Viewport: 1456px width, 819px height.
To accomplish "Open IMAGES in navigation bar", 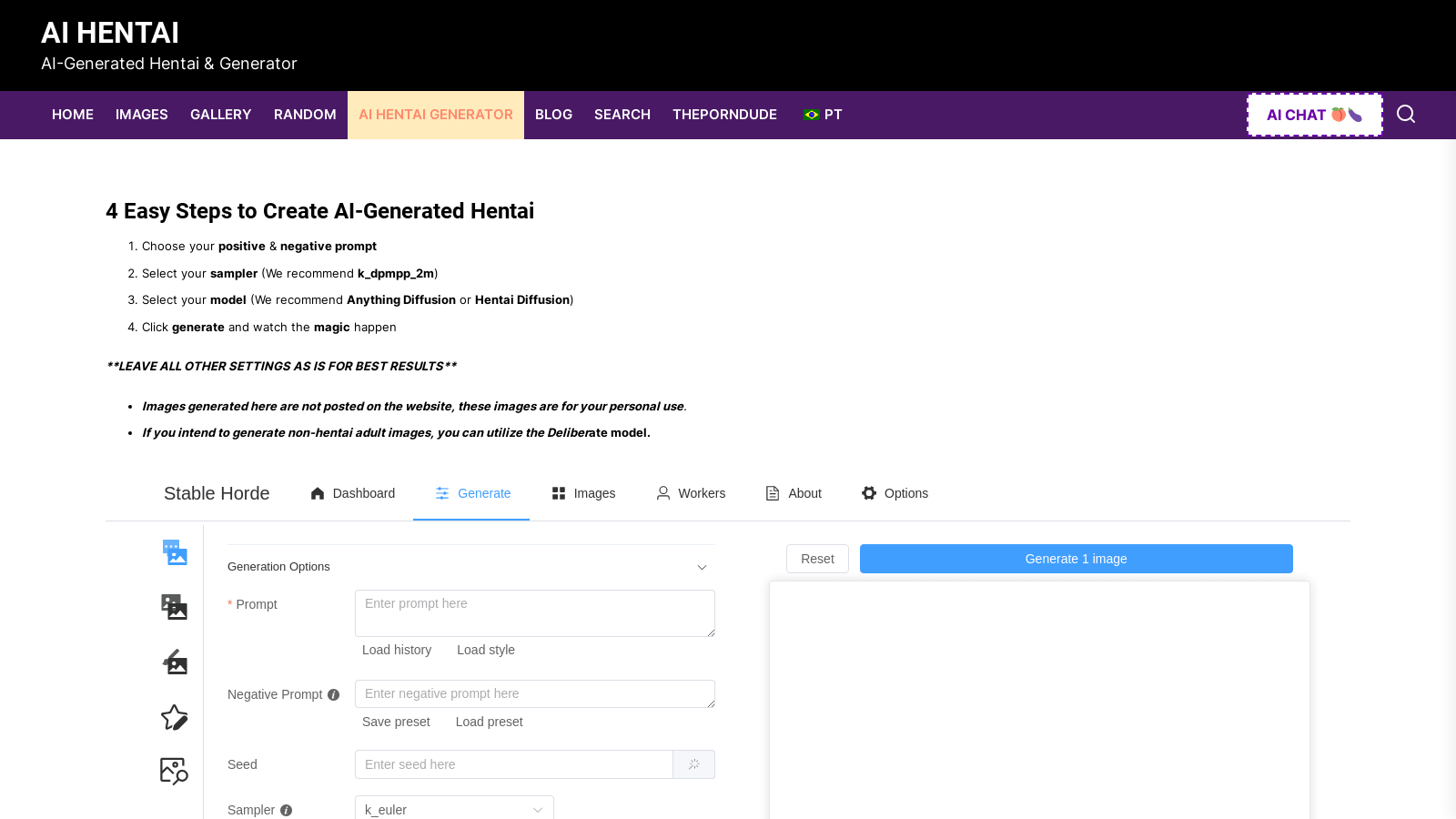I will click(x=142, y=115).
